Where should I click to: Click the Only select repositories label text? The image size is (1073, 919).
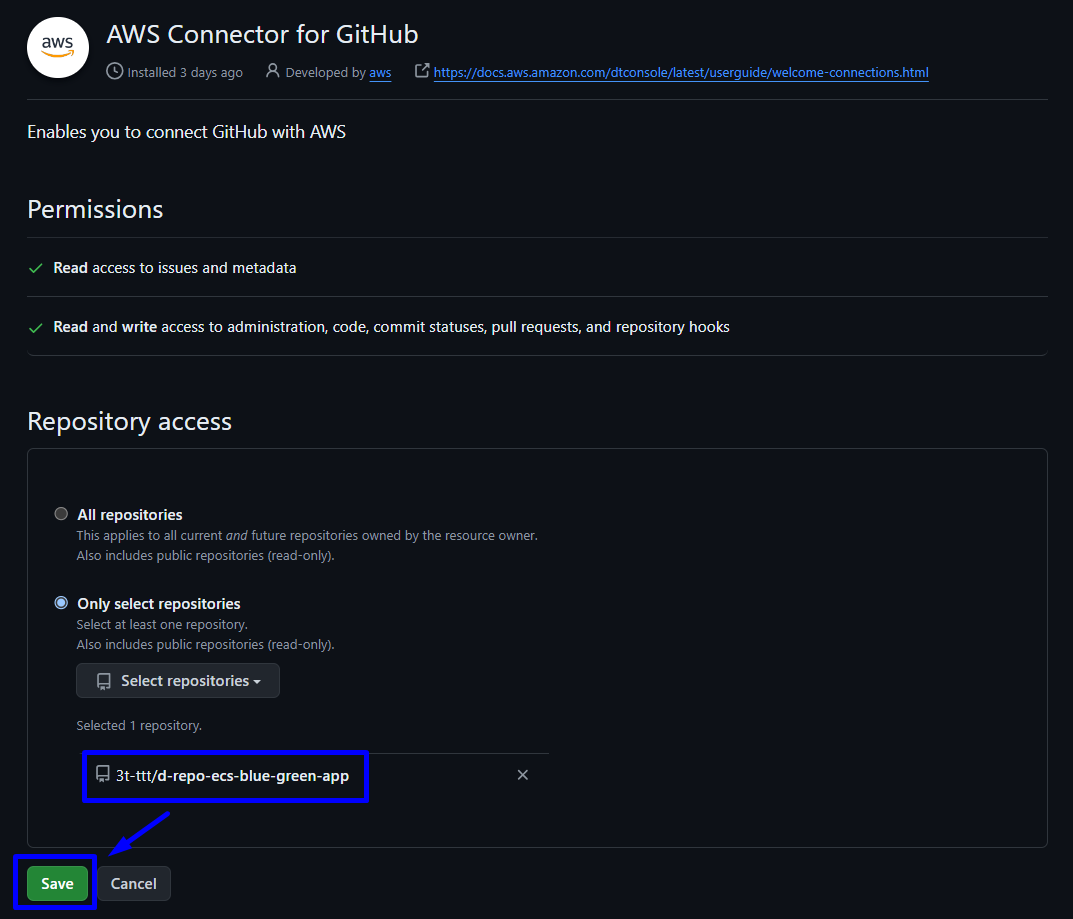point(158,604)
